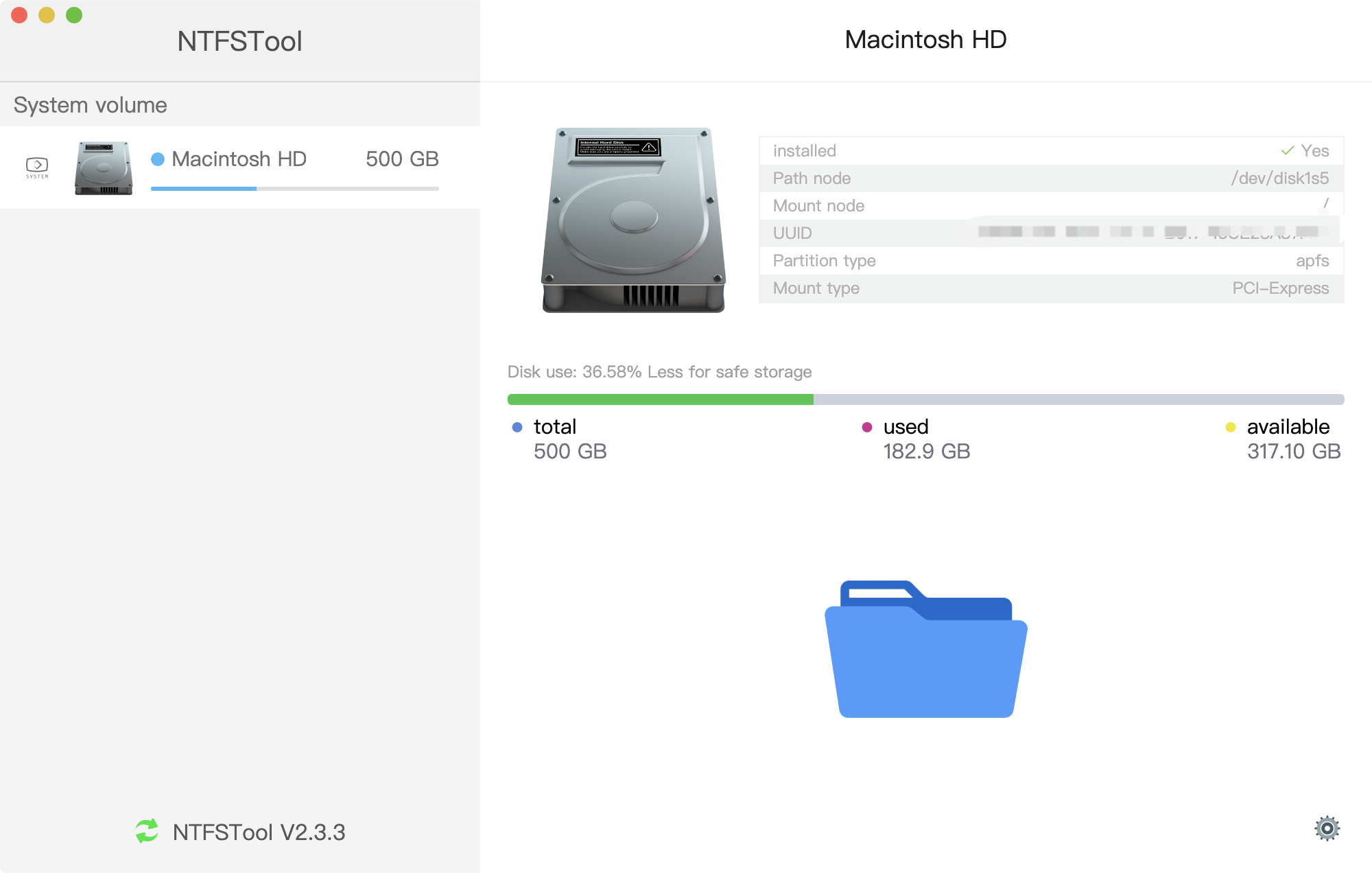Screen dimensions: 1372x873
Task: Click the Mount node row
Action: pyautogui.click(x=1050, y=206)
